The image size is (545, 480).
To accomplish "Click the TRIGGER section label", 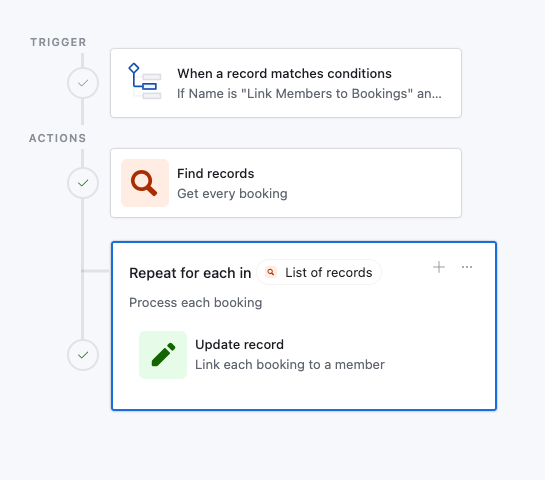I will coord(58,42).
